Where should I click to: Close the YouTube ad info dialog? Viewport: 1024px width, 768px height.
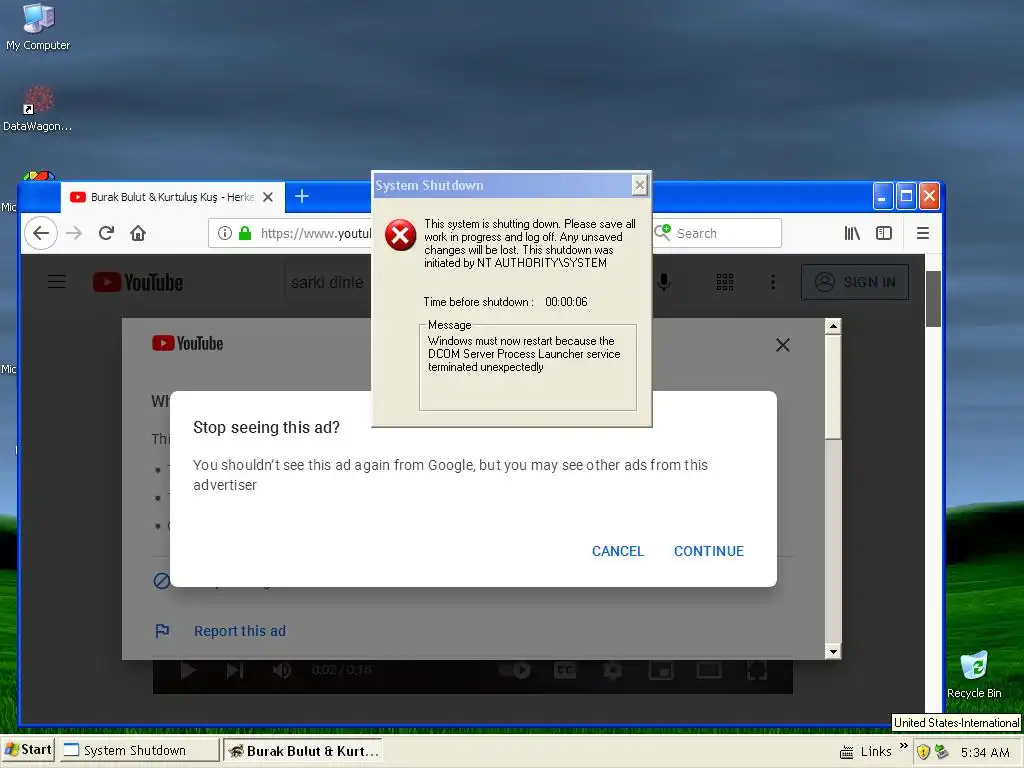pyautogui.click(x=783, y=345)
